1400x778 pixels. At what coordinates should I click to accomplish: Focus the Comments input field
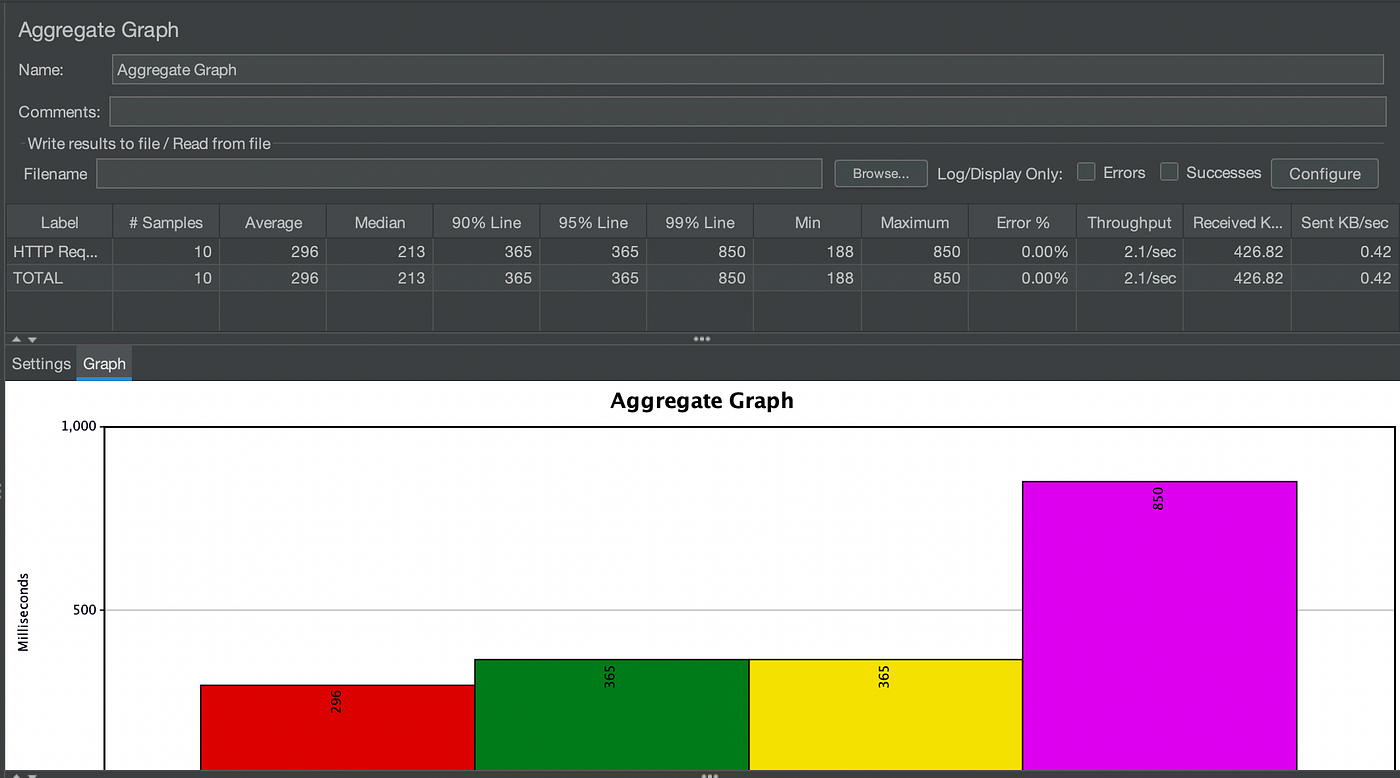pos(748,111)
